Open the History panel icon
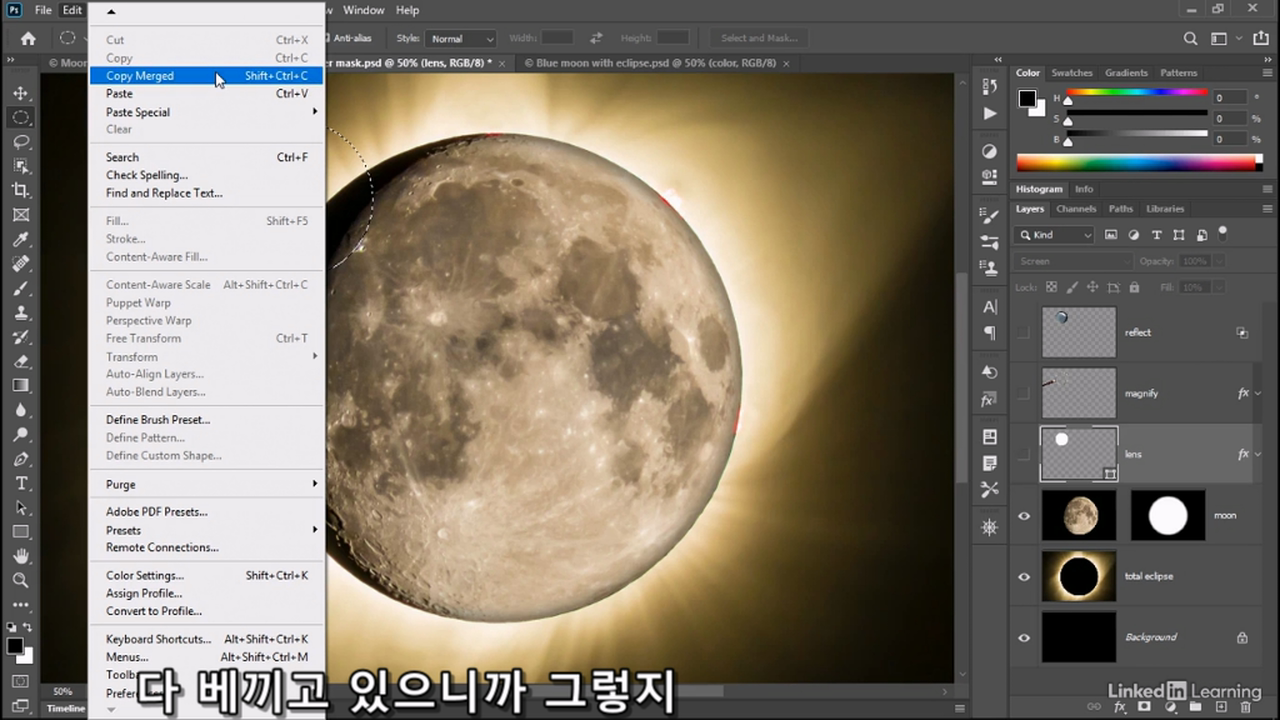 [x=990, y=87]
